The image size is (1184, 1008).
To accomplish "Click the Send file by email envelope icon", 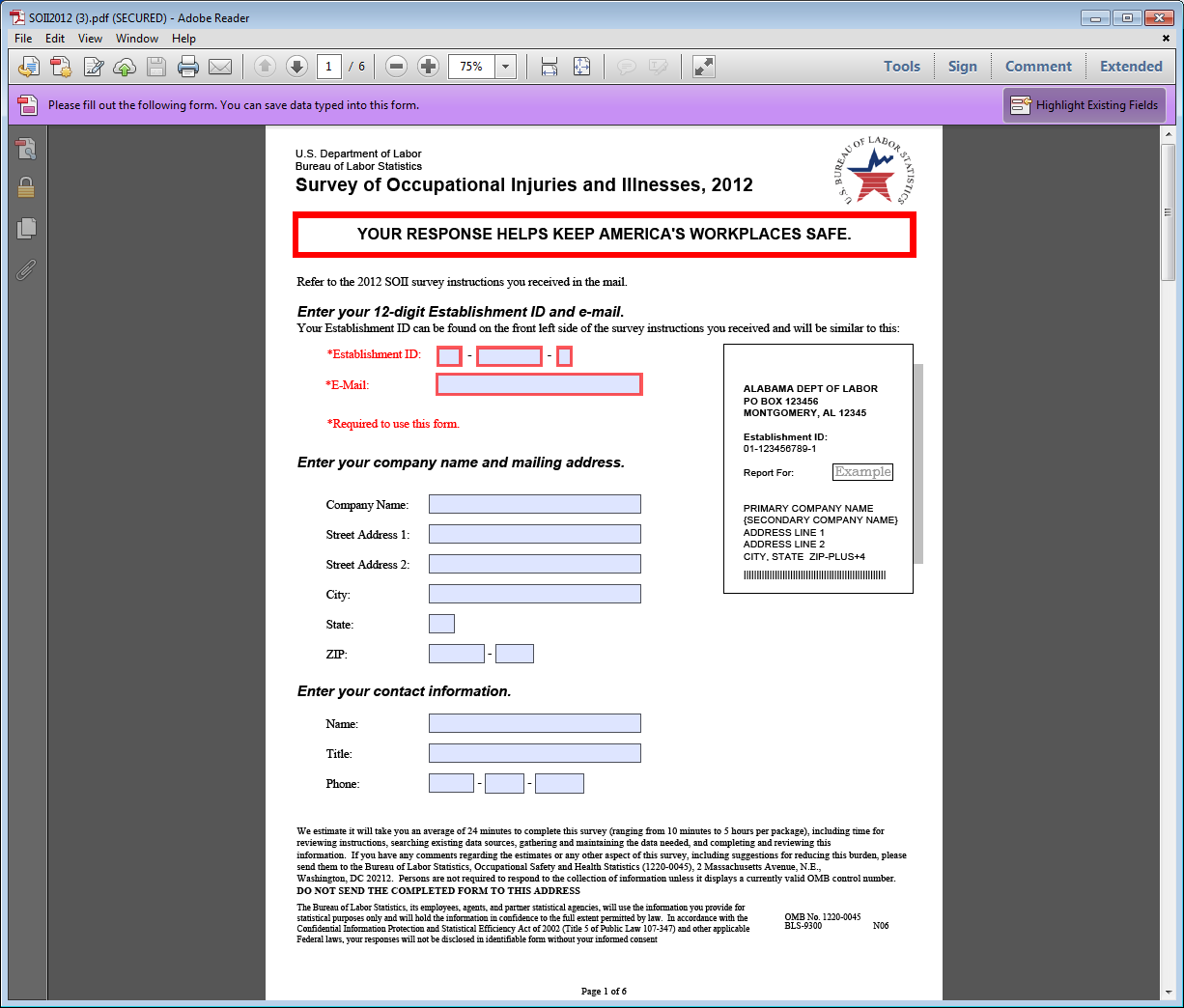I will pyautogui.click(x=220, y=67).
